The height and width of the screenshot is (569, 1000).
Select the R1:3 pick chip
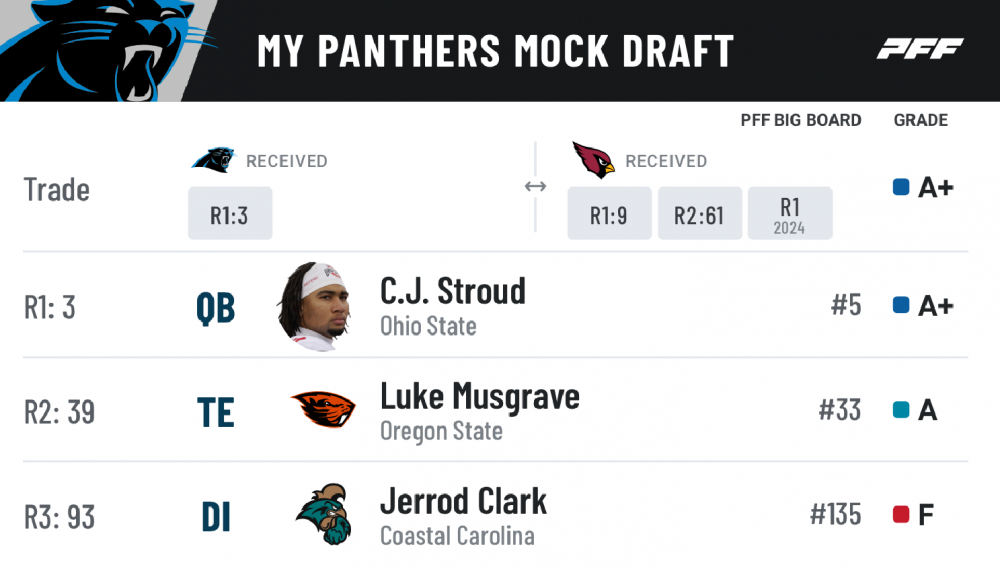[x=230, y=214]
